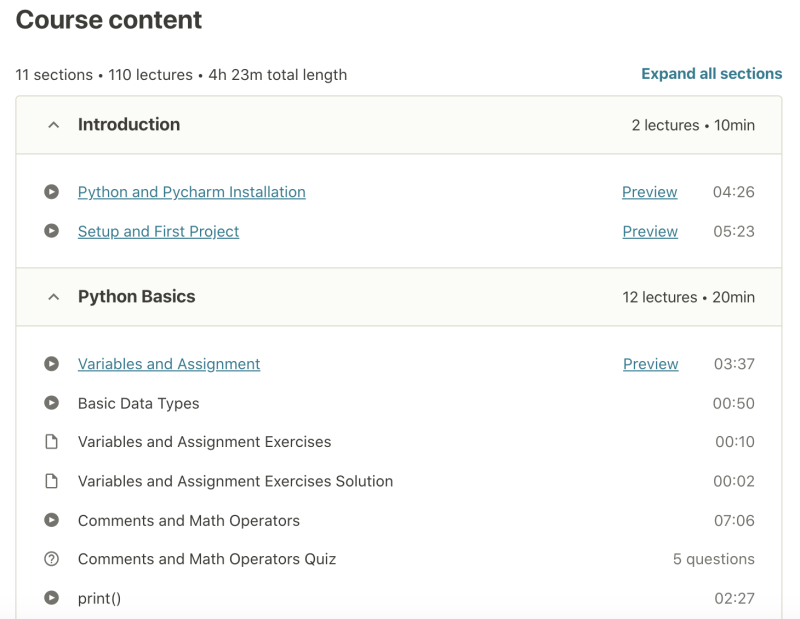Image resolution: width=800 pixels, height=619 pixels.
Task: Select the Python Basics section header
Action: 137,297
